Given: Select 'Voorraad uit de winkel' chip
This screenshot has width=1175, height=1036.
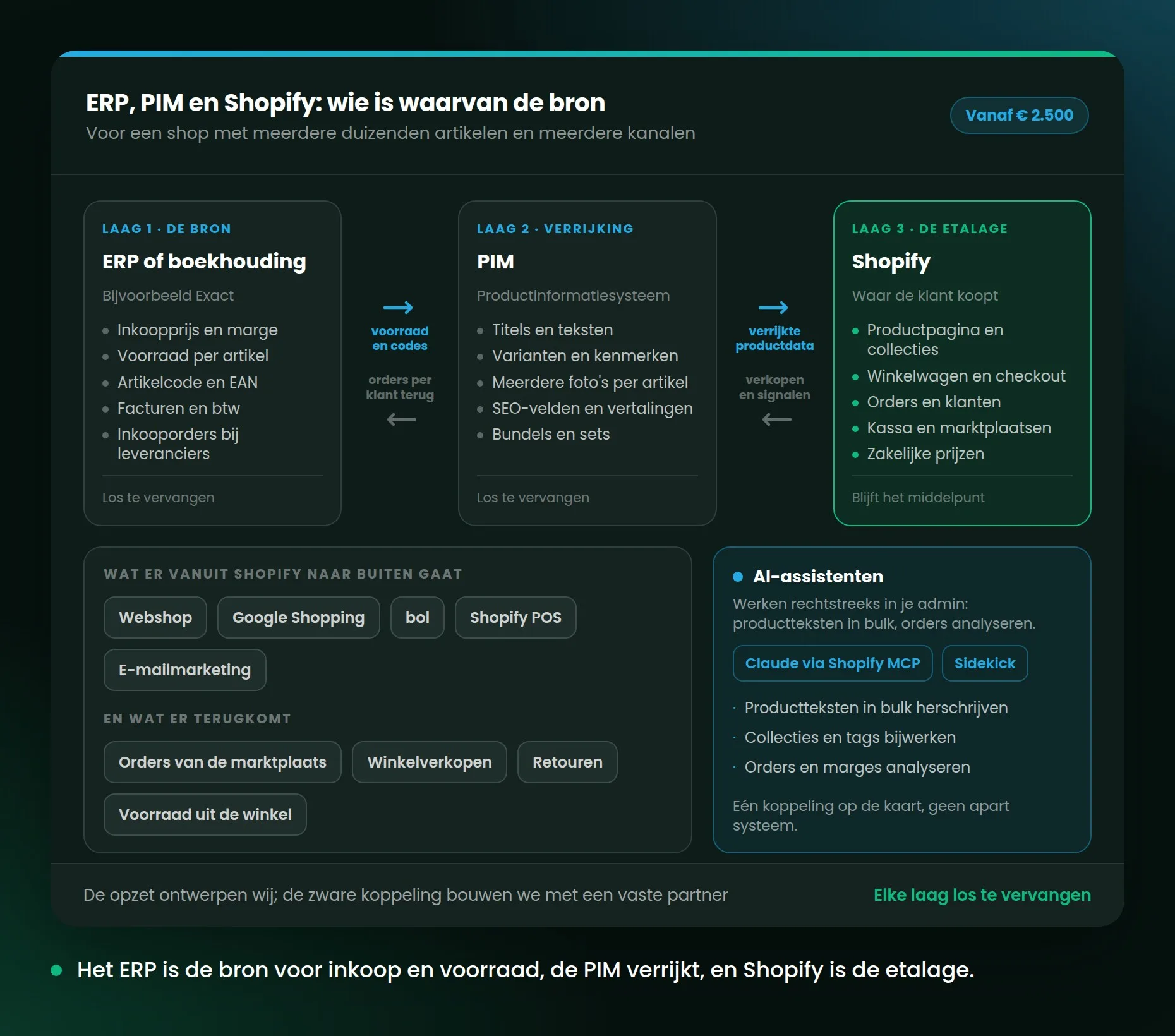Looking at the screenshot, I should pos(205,814).
